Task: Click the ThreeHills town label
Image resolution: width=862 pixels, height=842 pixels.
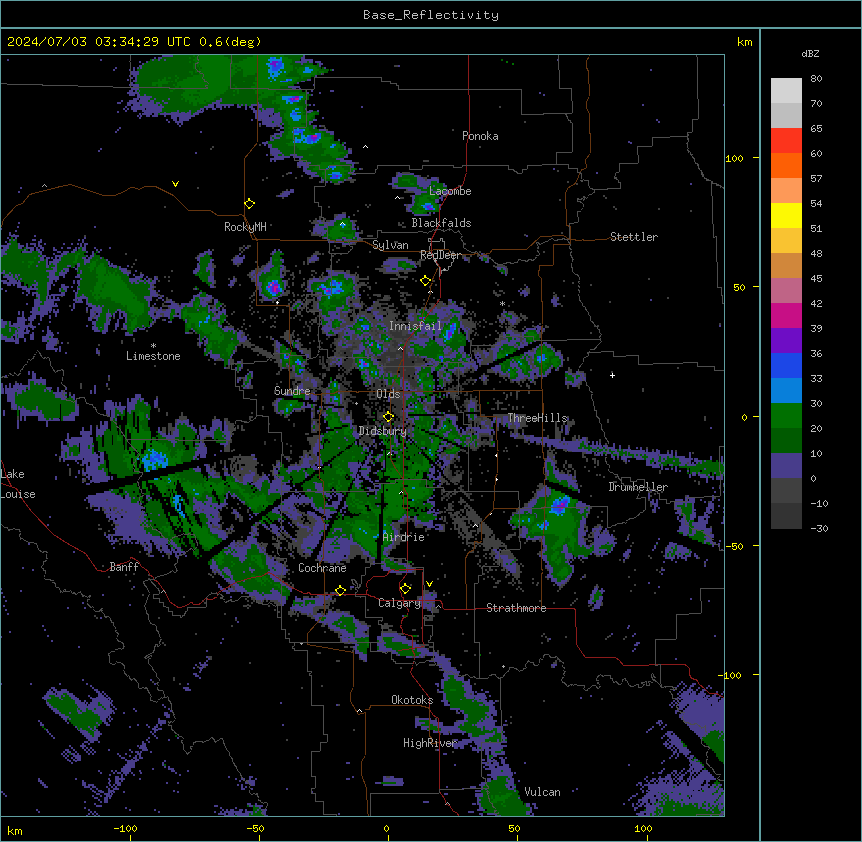Action: tap(538, 418)
